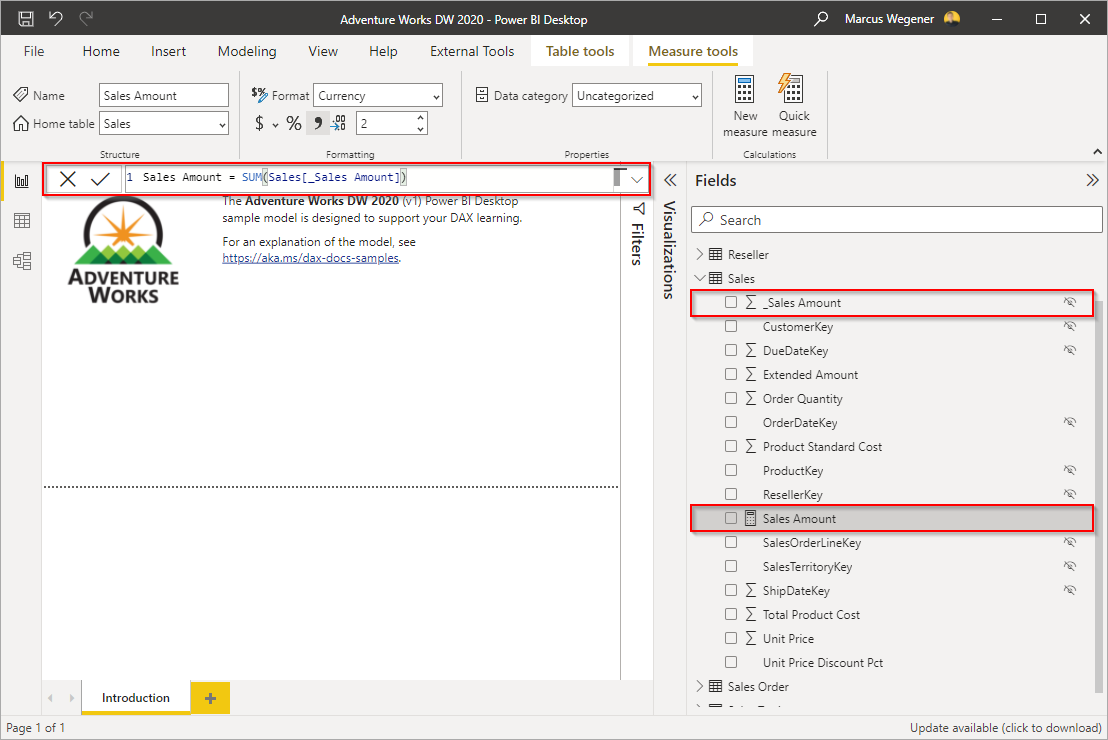Toggle the thousands separator comma icon
Image resolution: width=1108 pixels, height=740 pixels.
[x=318, y=124]
